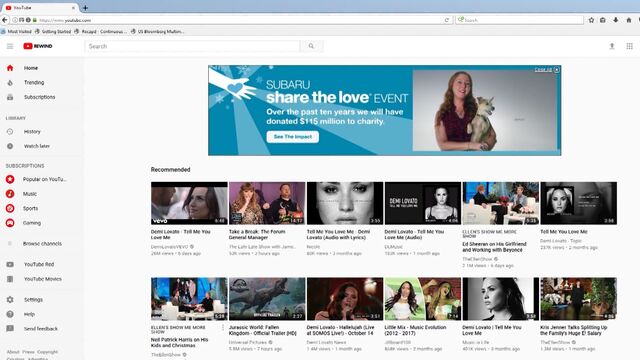This screenshot has height=360, width=640.
Task: Open Settings gear icon in sidebar
Action: click(x=10, y=300)
